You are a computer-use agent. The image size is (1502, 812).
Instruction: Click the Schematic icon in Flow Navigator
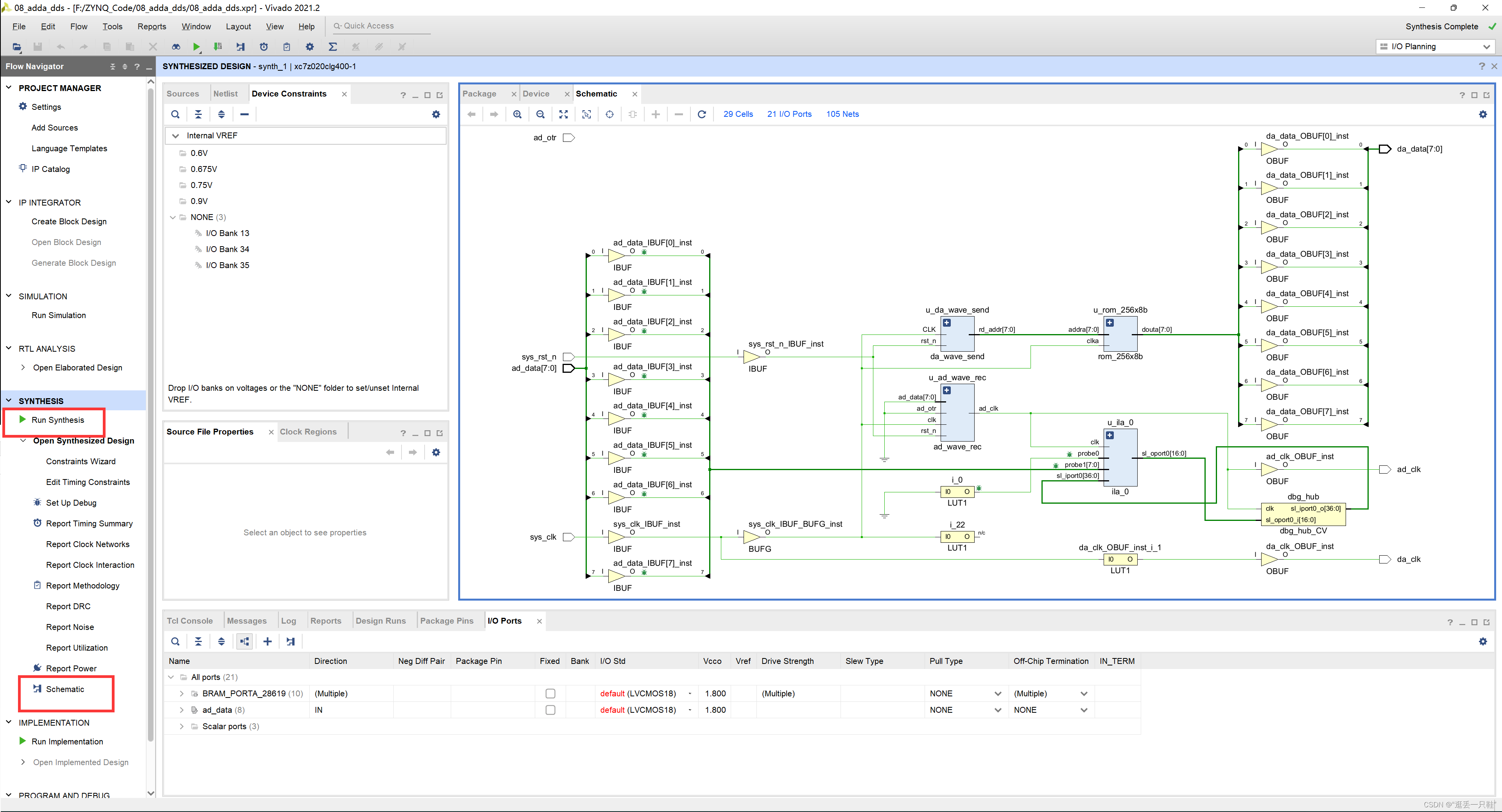tap(37, 689)
